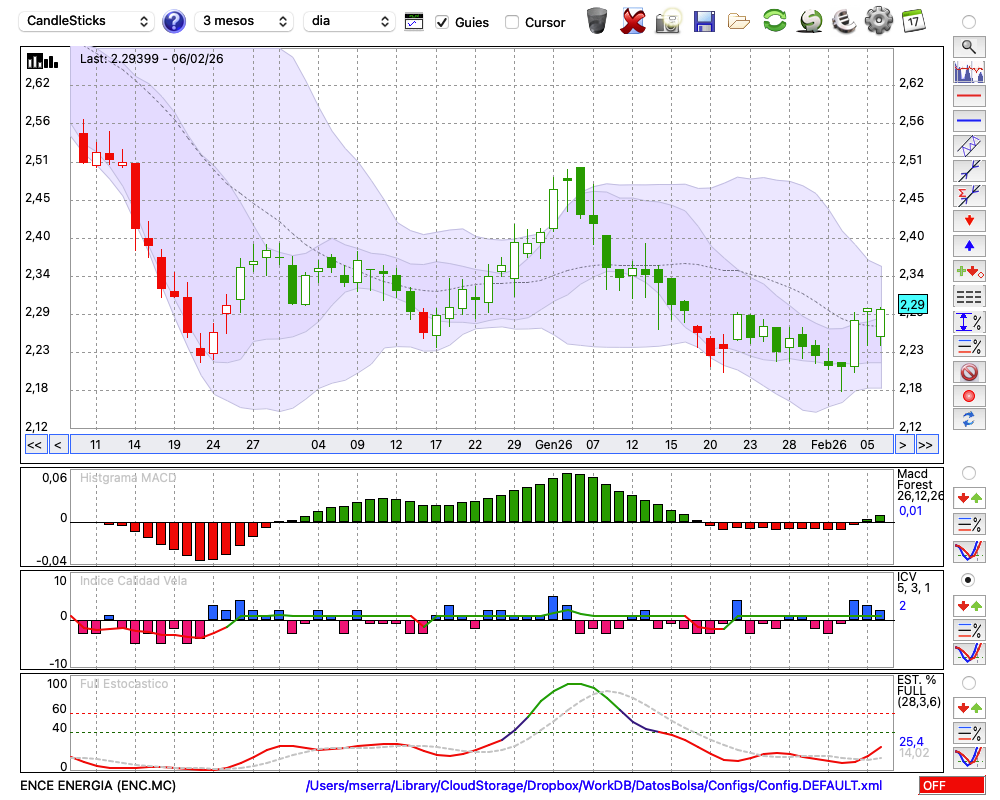1000x800 pixels.
Task: Click MACD panel lines-percent button
Action: click(x=969, y=524)
